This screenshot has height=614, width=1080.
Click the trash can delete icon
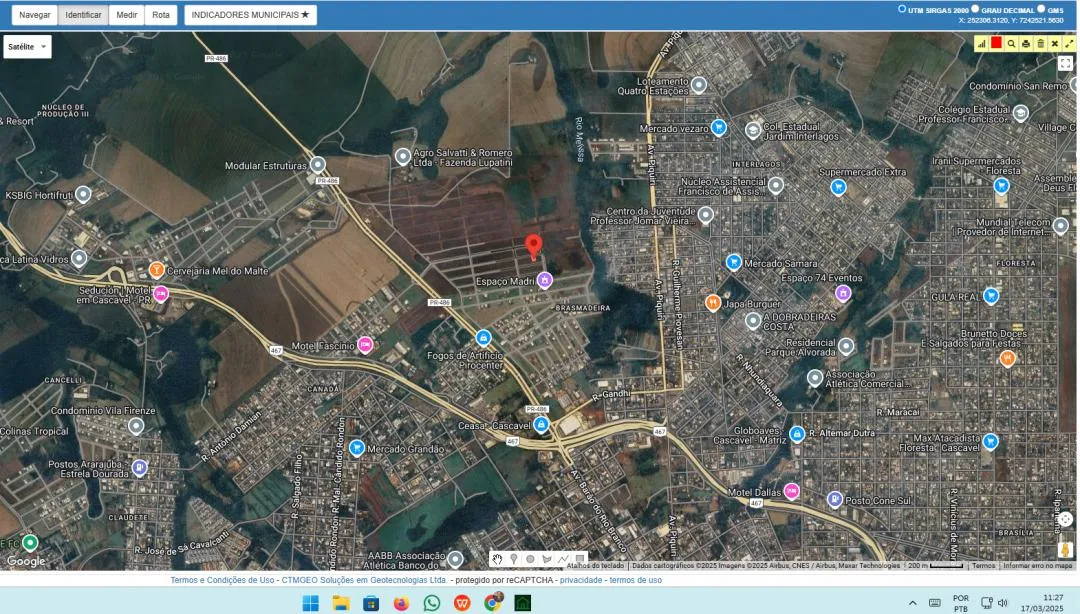pyautogui.click(x=1040, y=43)
